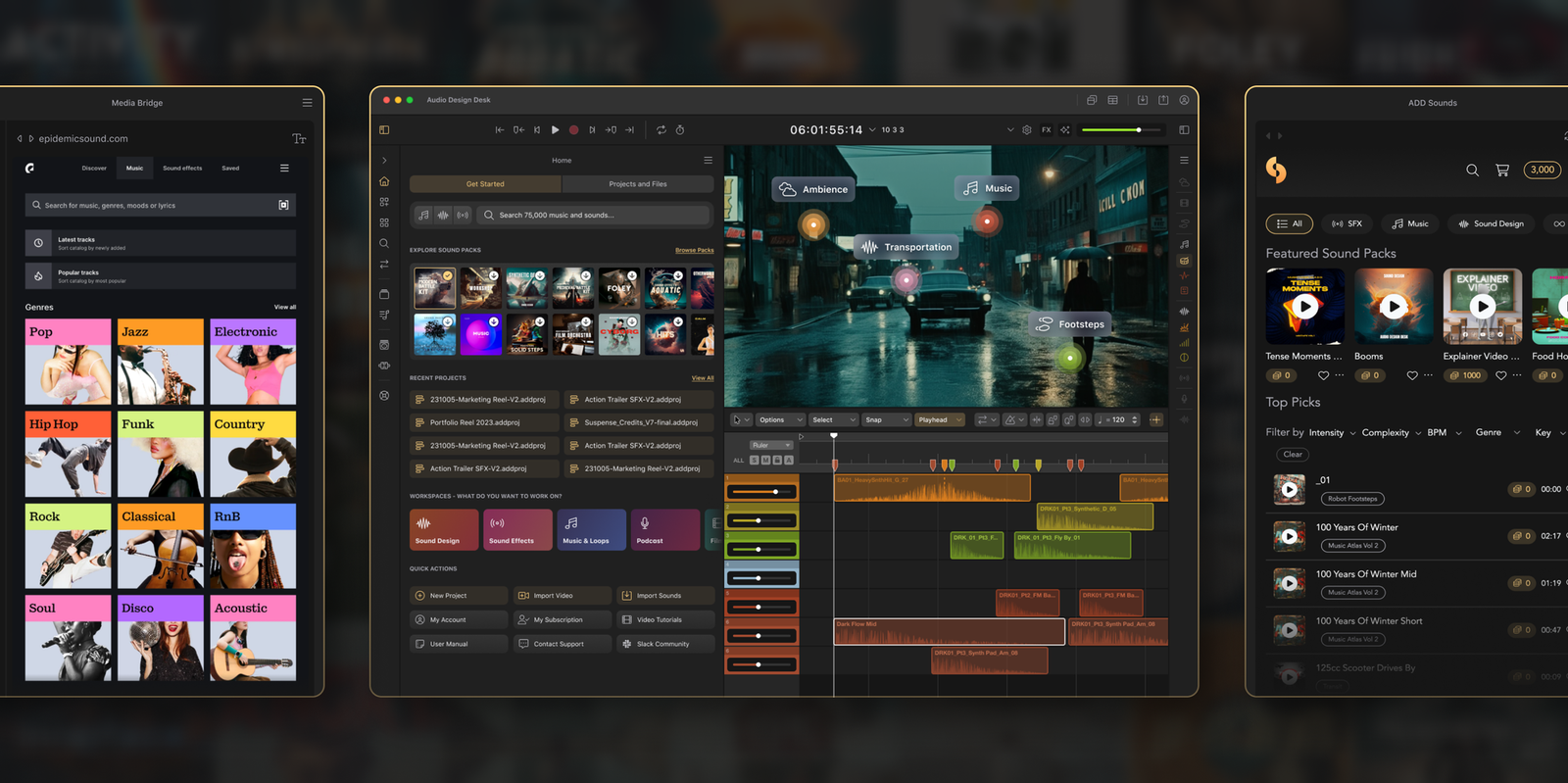Open the Playhead dropdown in timeline toolbar

(940, 419)
